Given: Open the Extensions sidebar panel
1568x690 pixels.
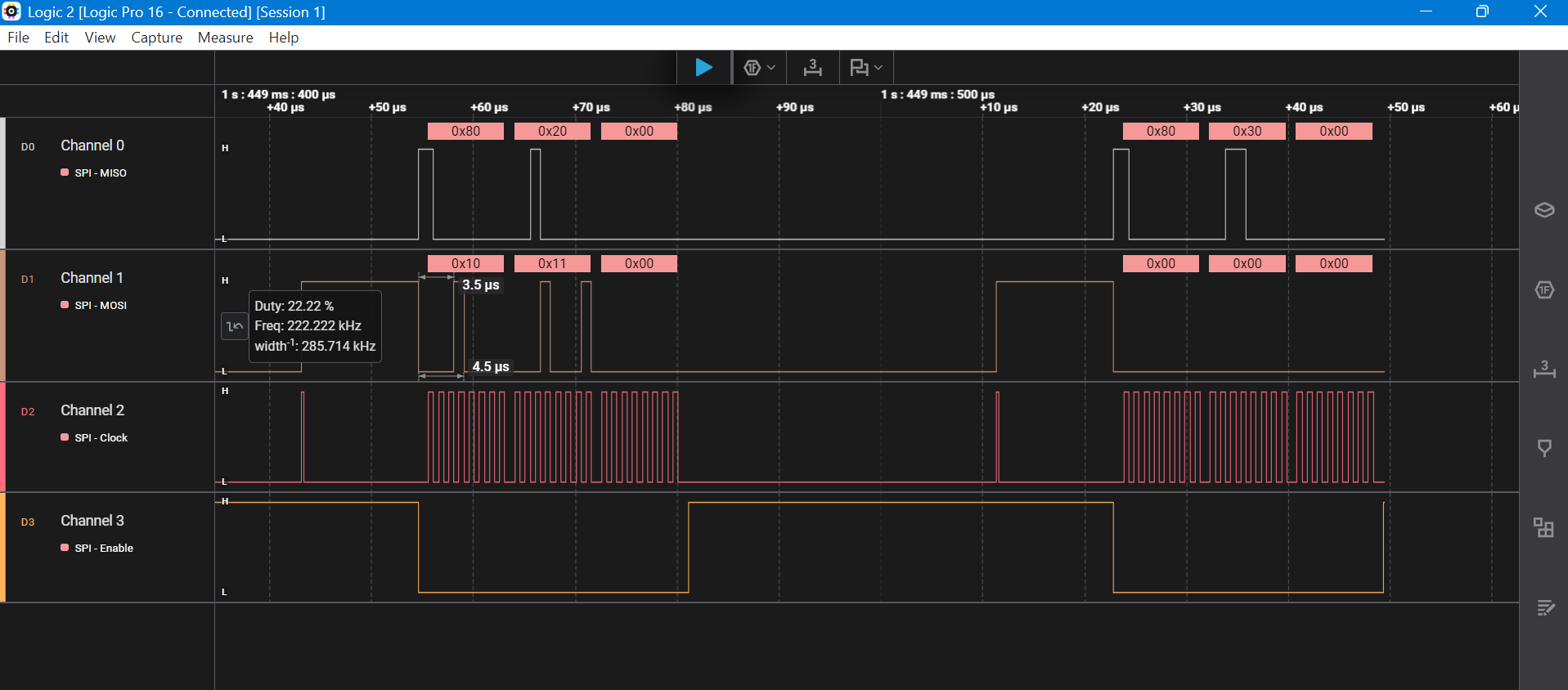Looking at the screenshot, I should pos(1544,527).
